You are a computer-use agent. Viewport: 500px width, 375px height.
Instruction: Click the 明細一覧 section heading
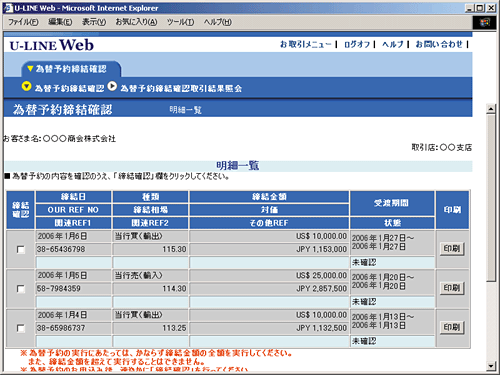pos(238,166)
